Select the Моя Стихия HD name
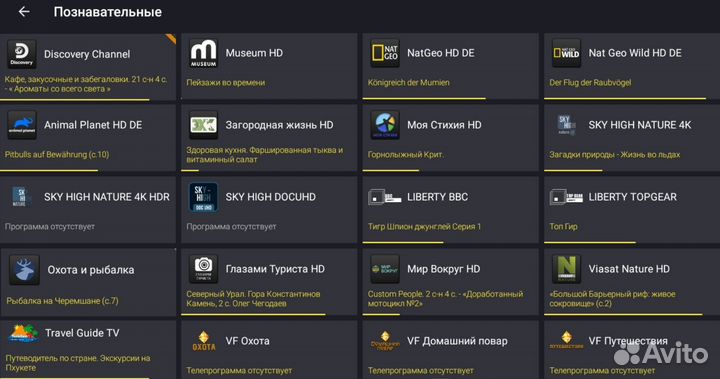Viewport: 720px width, 379px height. (x=444, y=125)
